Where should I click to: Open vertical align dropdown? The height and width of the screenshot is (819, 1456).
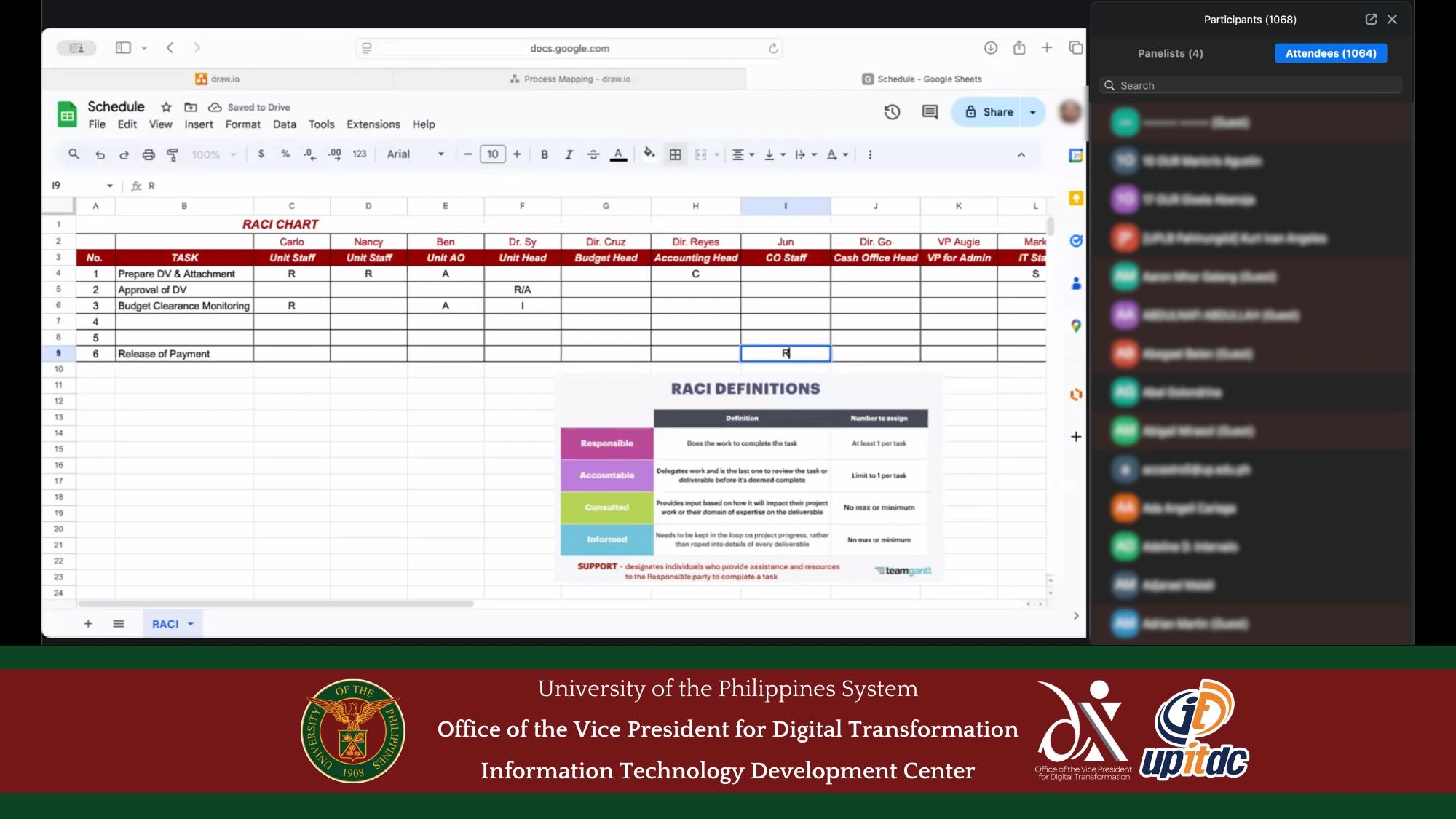coord(774,154)
